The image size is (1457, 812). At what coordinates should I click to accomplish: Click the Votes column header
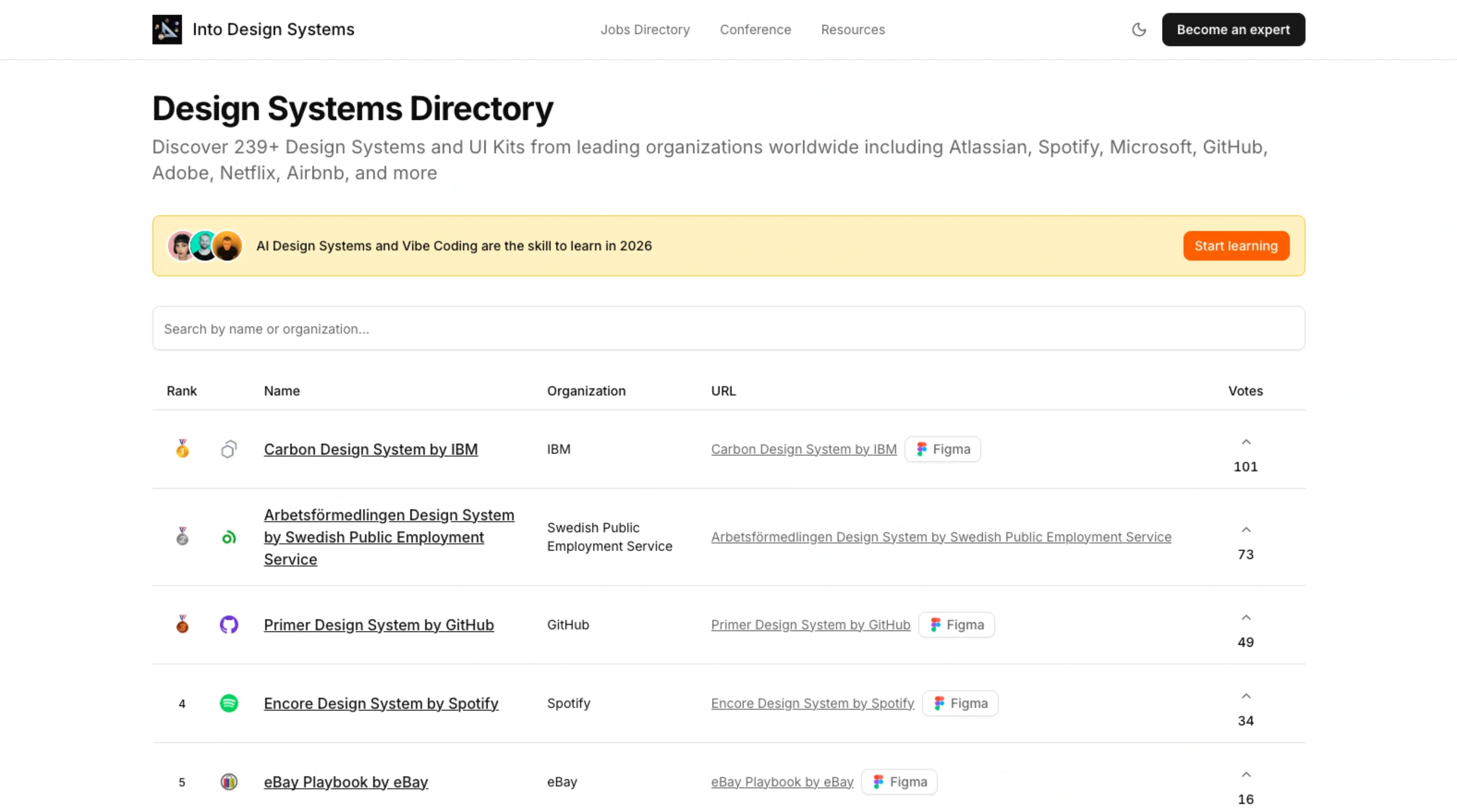[x=1245, y=390]
